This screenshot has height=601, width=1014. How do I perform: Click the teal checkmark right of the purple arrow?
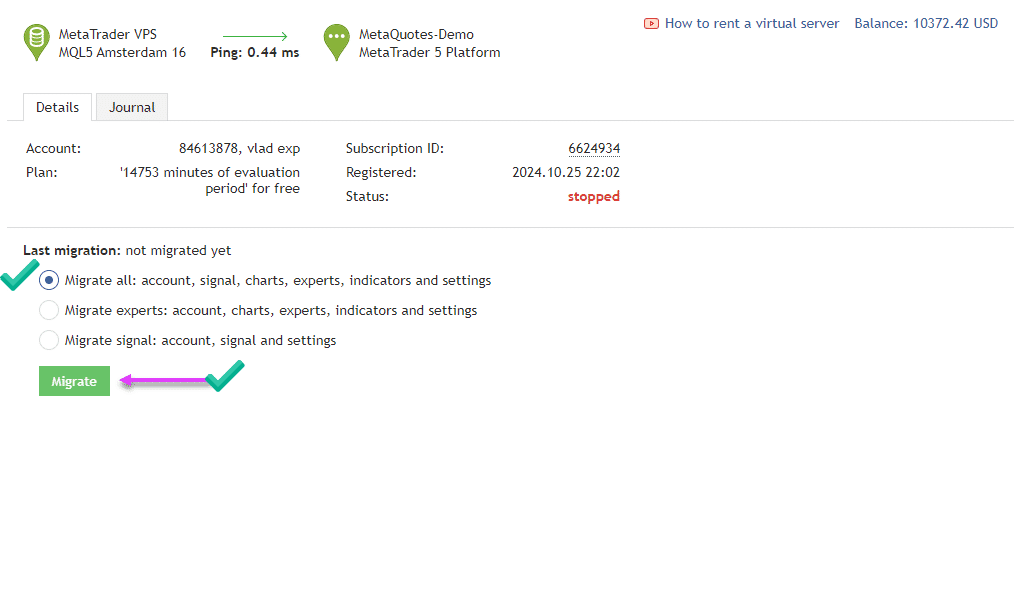click(x=225, y=376)
